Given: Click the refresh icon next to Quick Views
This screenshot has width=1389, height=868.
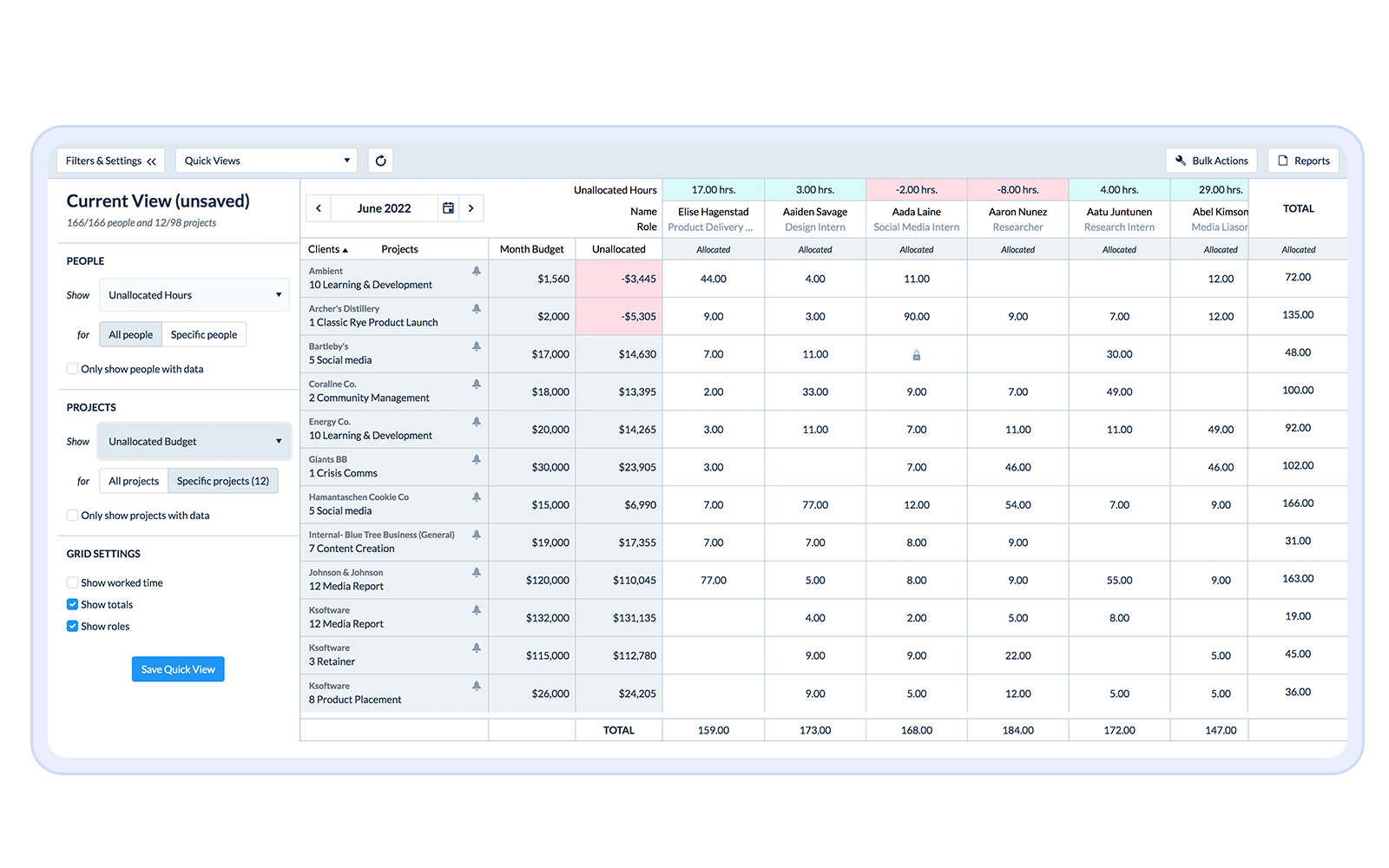Looking at the screenshot, I should (x=380, y=161).
